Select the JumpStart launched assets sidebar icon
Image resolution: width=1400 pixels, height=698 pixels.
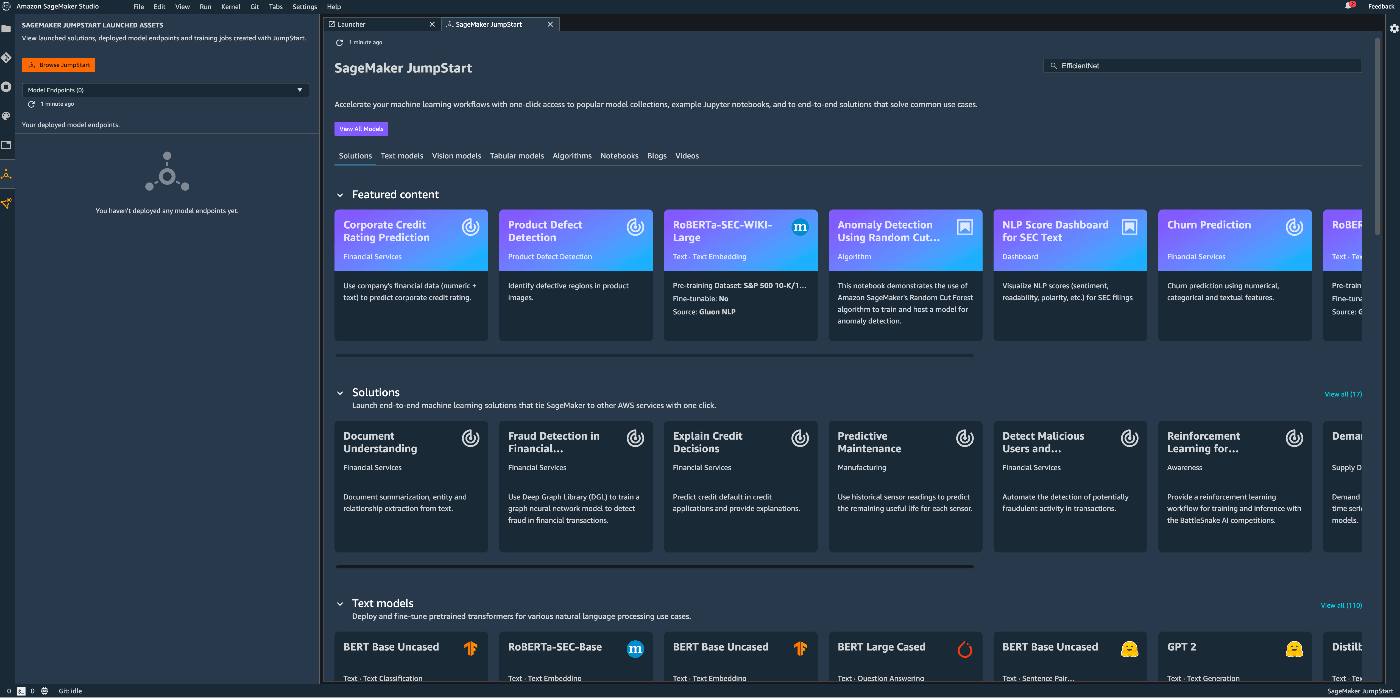click(6, 174)
